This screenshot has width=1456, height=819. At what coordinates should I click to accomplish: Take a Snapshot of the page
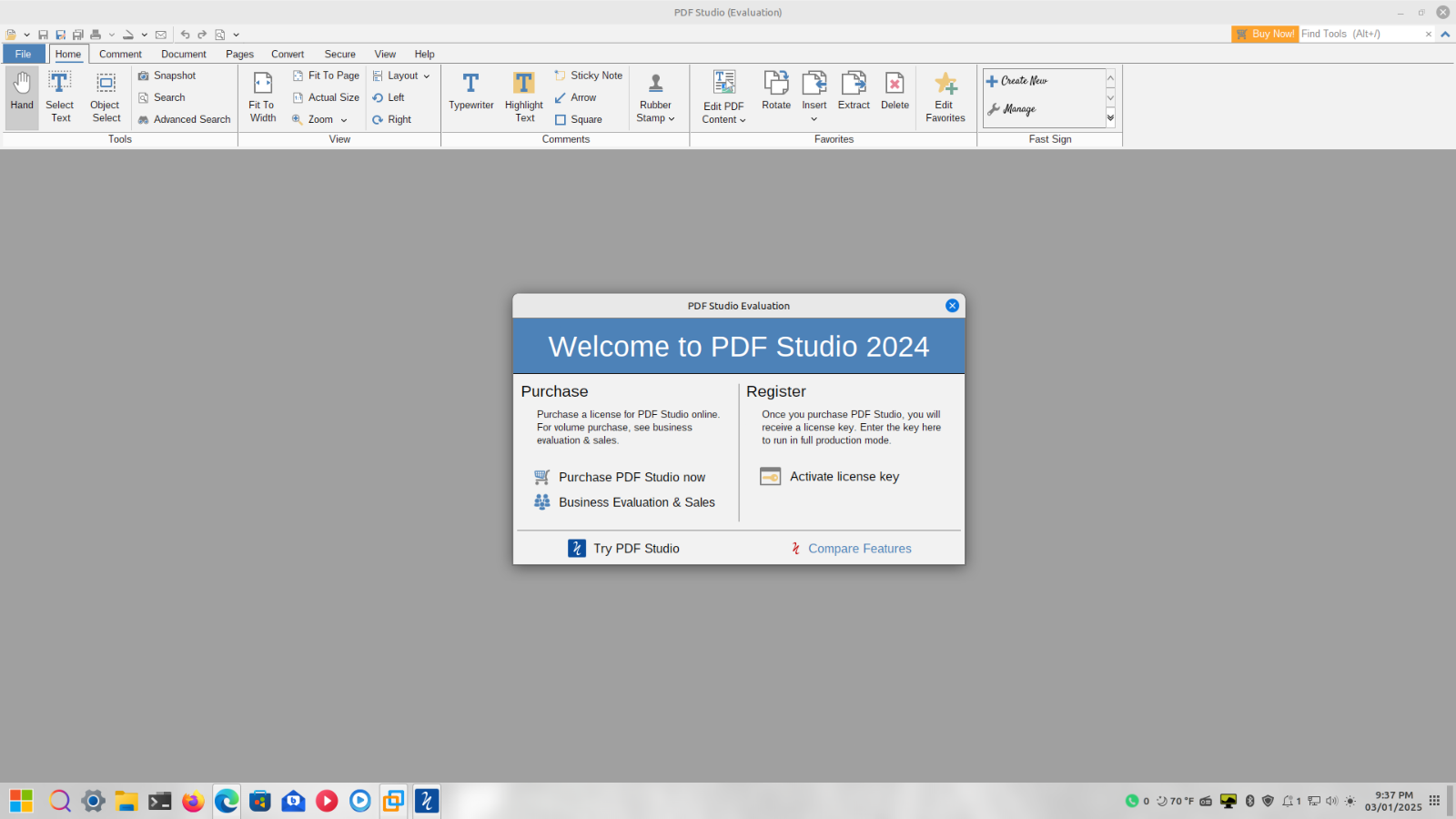point(167,76)
